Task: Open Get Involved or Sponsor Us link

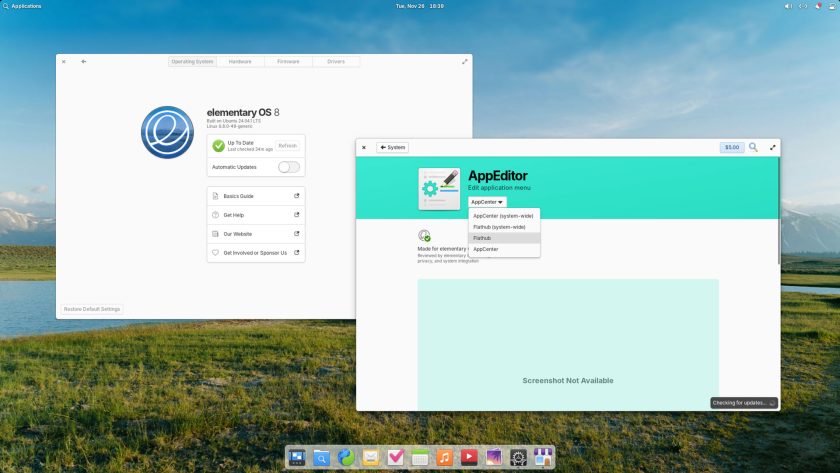Action: 256,253
